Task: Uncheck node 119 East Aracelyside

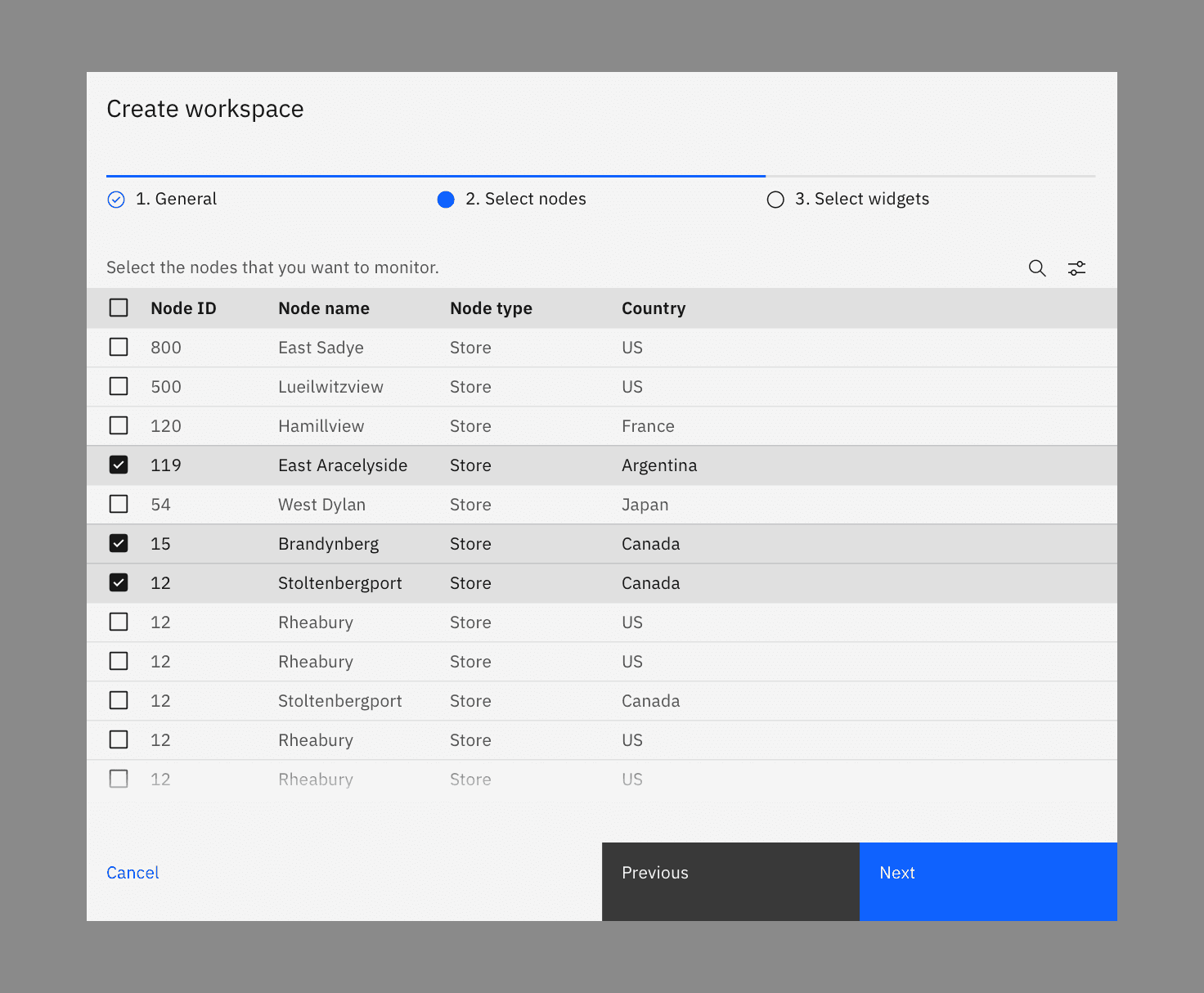Action: point(119,465)
